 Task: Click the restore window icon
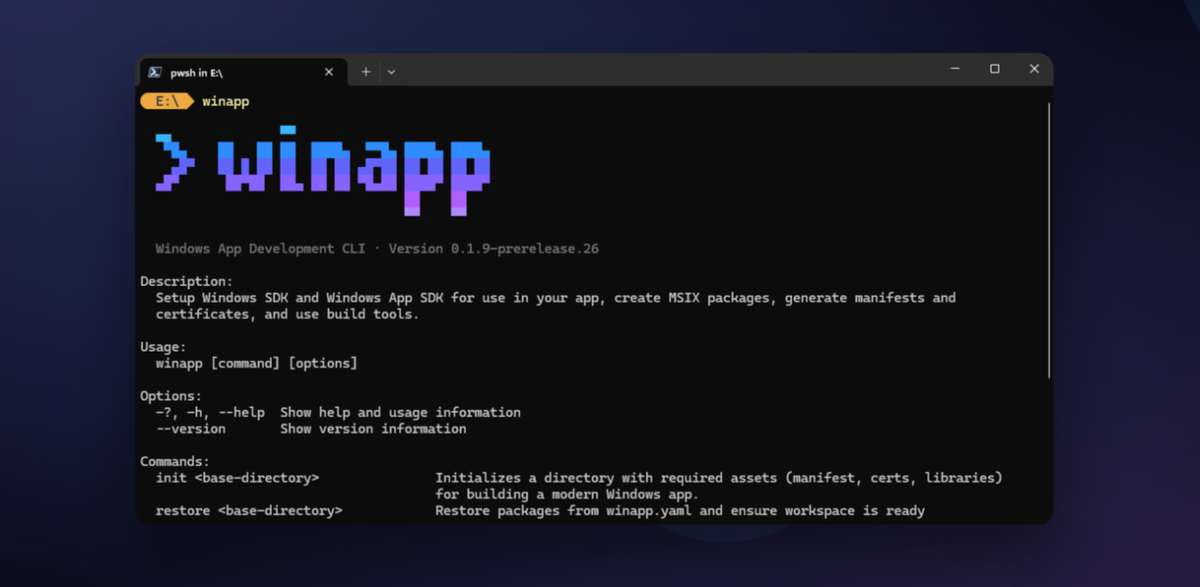[994, 68]
